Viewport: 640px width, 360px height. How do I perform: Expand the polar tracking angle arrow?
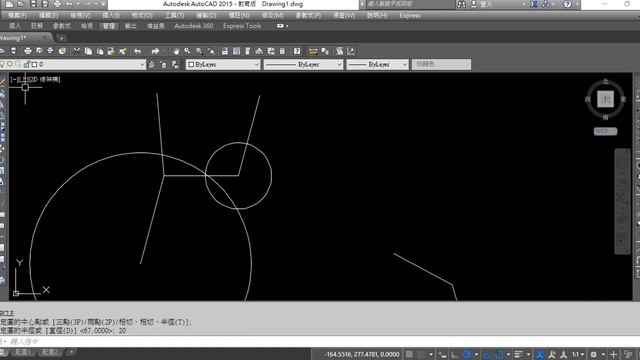[x=476, y=354]
